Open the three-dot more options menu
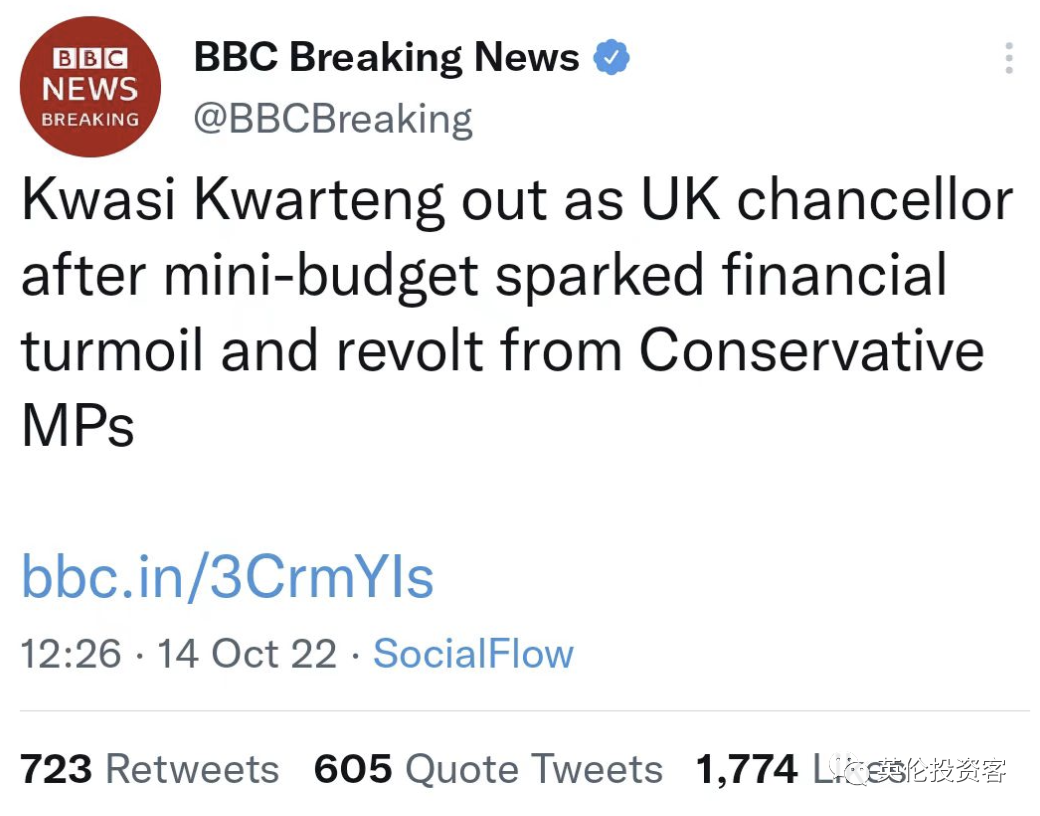Viewport: 1040px width, 816px height. click(1009, 58)
